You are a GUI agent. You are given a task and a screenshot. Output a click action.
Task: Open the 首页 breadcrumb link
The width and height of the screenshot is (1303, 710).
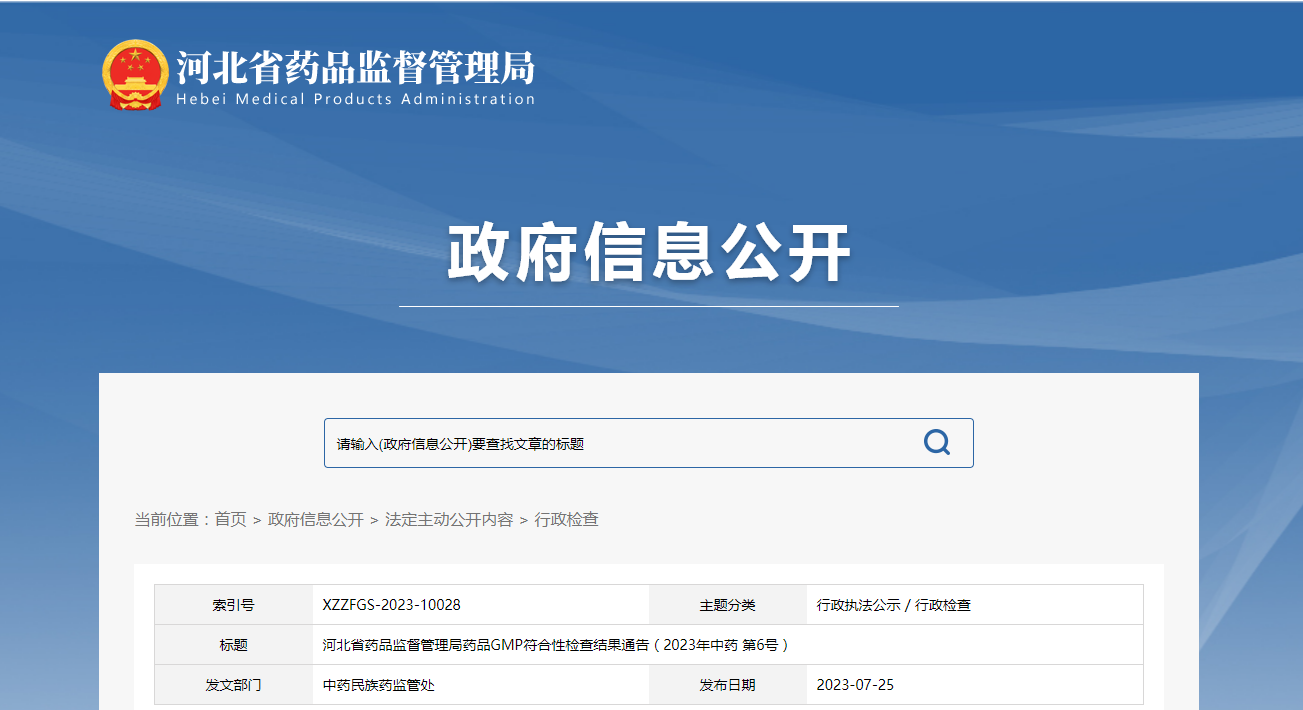point(230,520)
